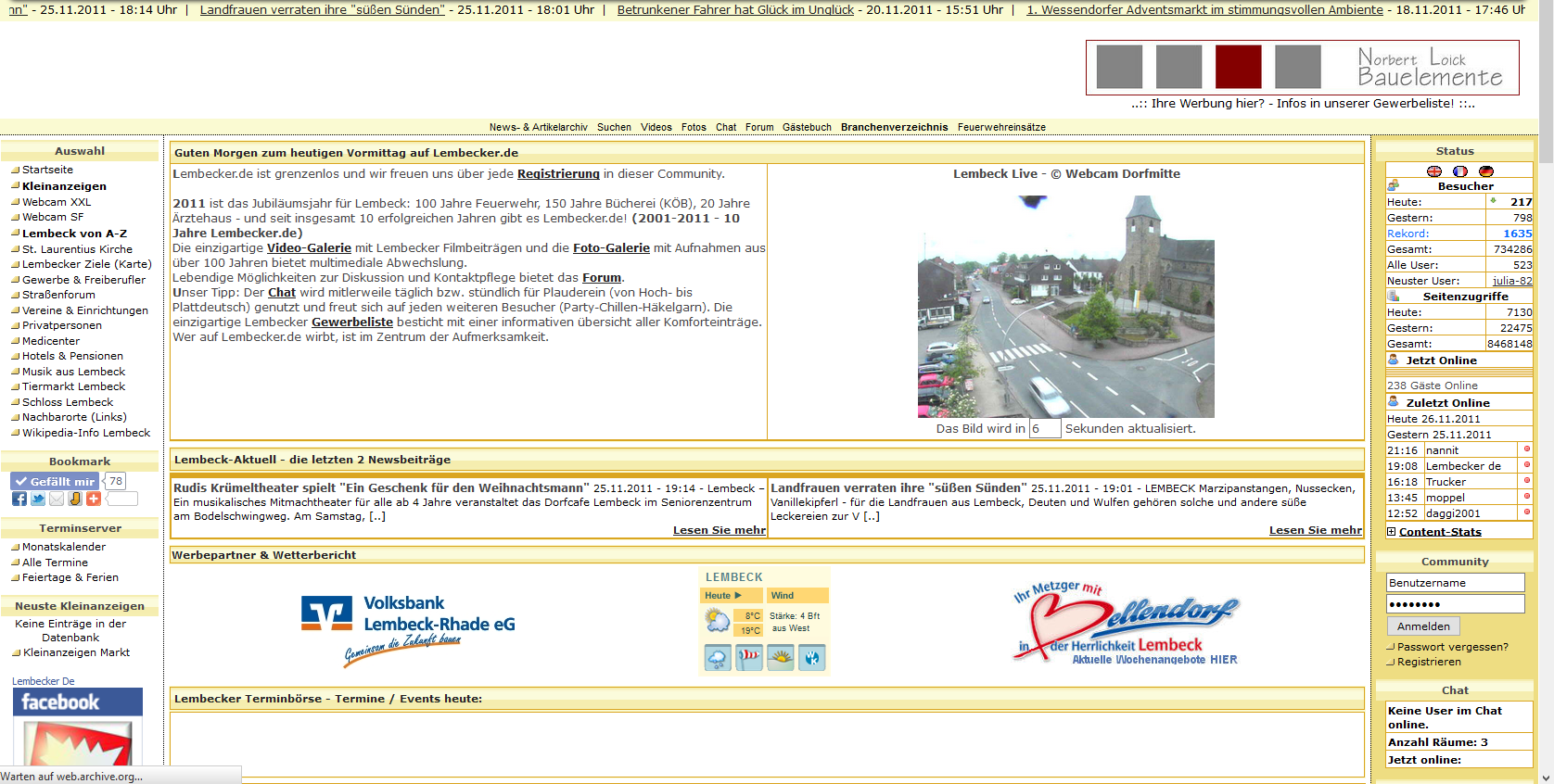This screenshot has width=1554, height=784.
Task: Select the French flag language icon
Action: click(1460, 171)
